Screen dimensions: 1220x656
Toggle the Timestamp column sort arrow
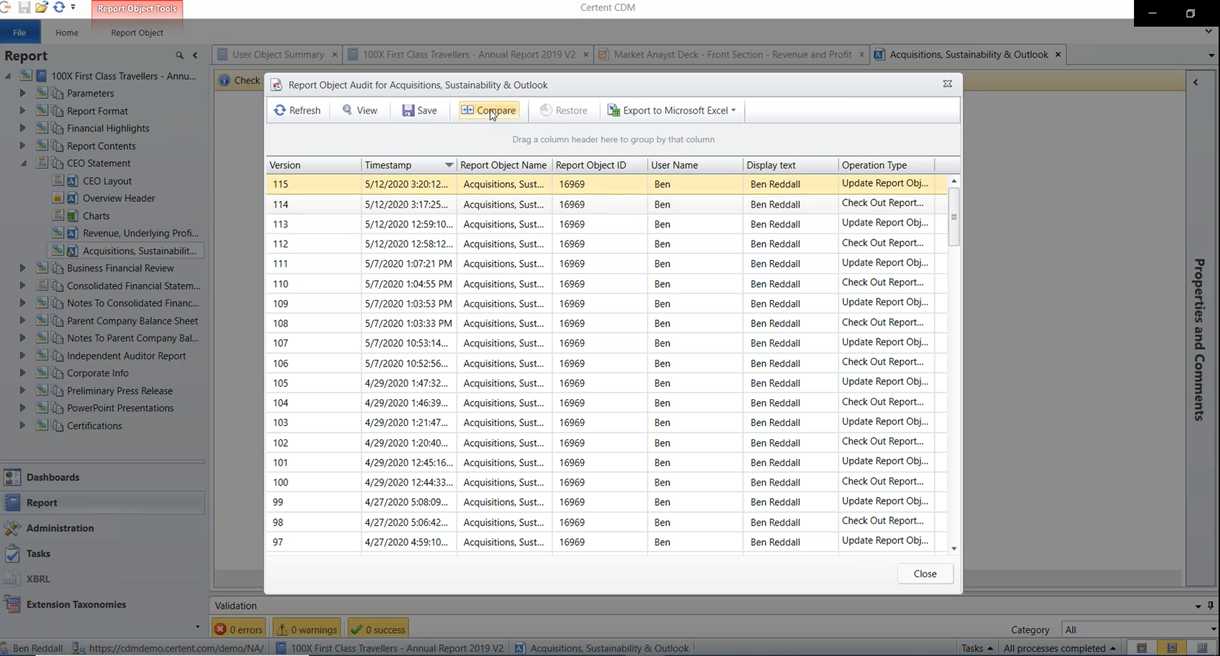click(449, 165)
